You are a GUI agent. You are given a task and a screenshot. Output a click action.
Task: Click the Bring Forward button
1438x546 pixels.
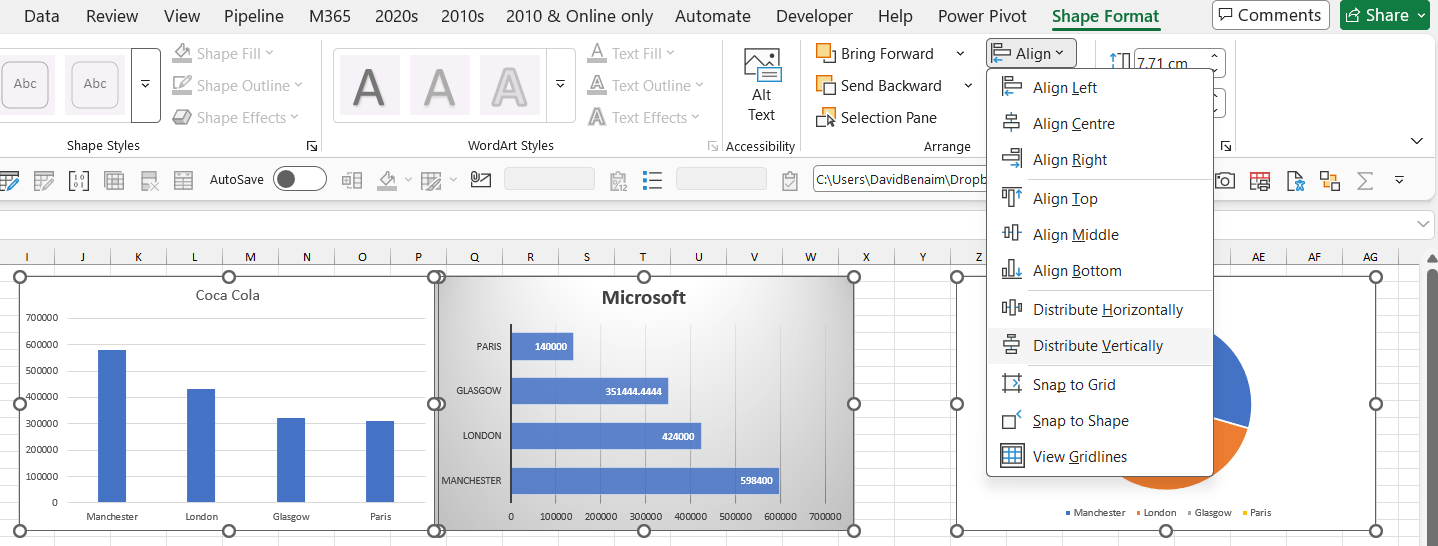[x=875, y=54]
